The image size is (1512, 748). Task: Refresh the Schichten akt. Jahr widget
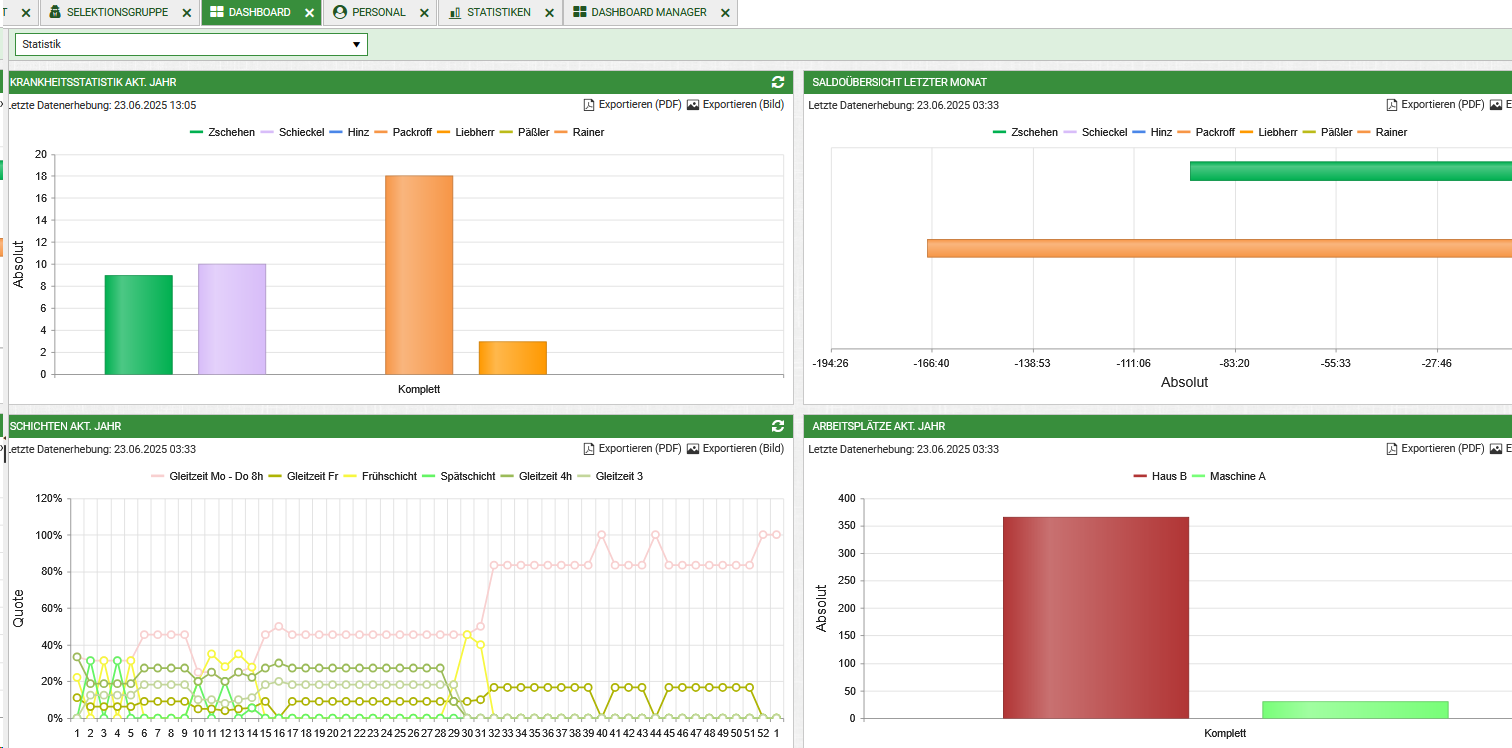click(x=778, y=426)
